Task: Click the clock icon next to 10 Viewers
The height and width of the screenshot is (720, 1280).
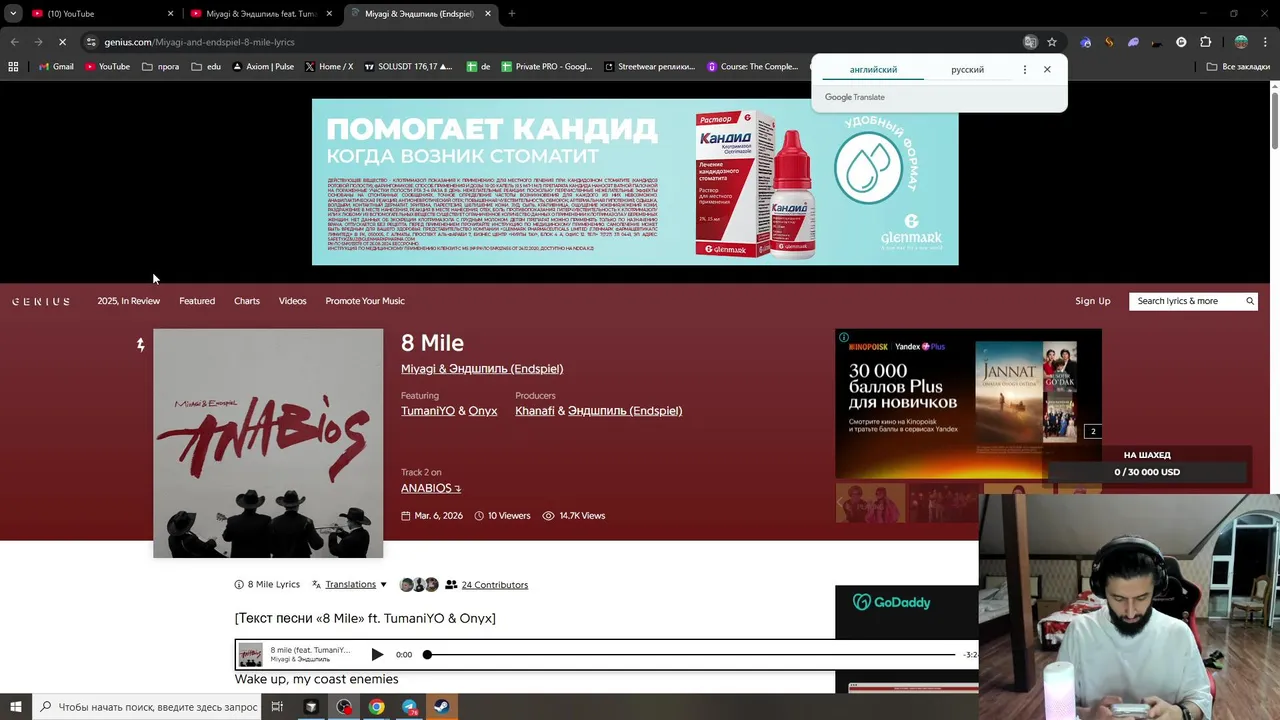Action: [x=479, y=516]
